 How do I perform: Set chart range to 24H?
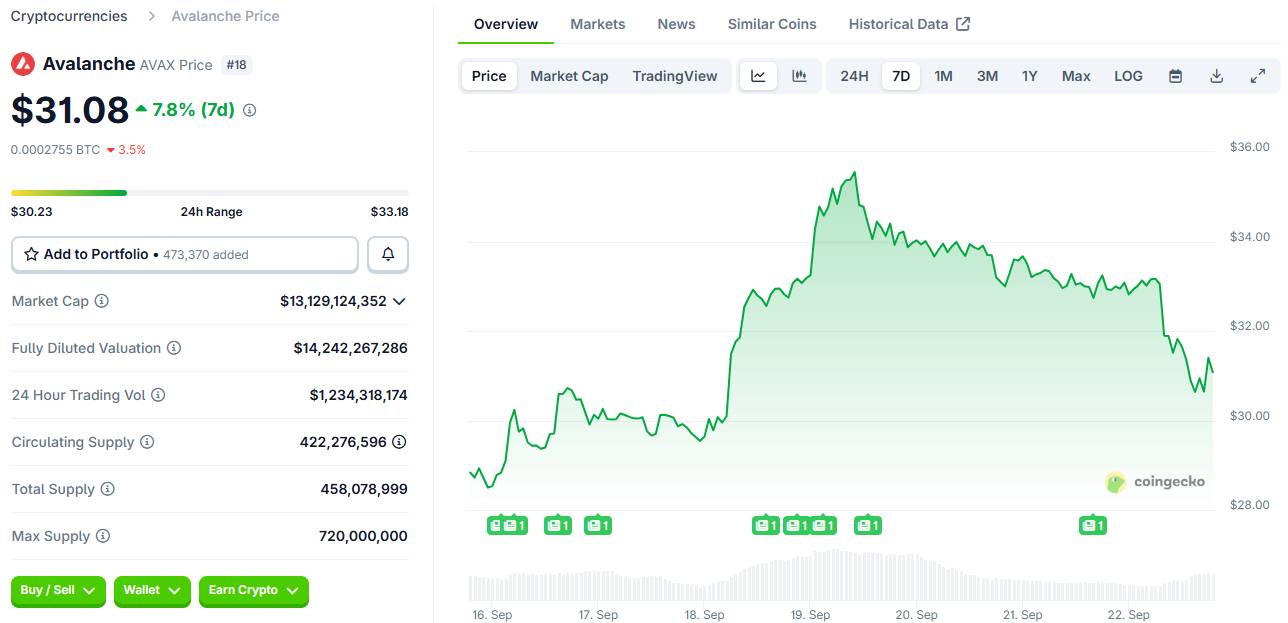(x=854, y=76)
